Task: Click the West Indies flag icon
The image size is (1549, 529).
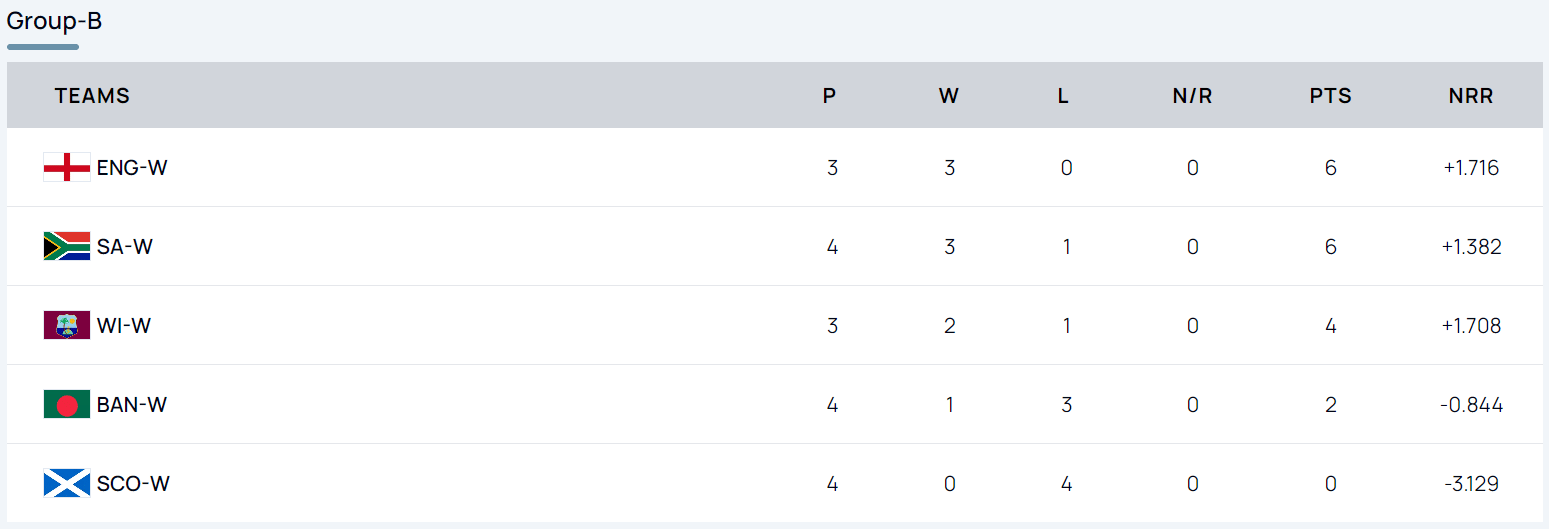Action: (x=67, y=325)
